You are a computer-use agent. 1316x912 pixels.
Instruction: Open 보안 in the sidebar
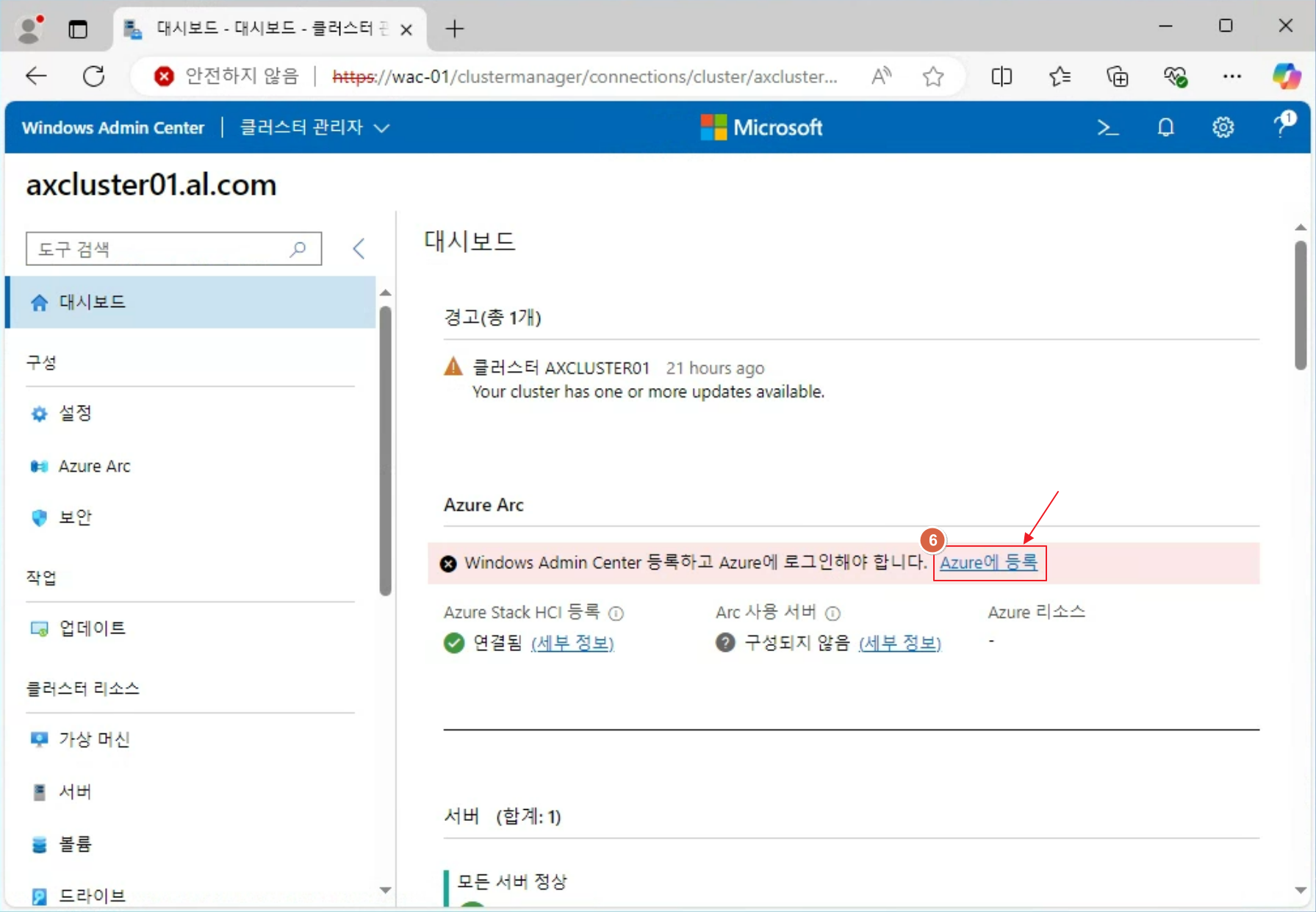[191, 517]
